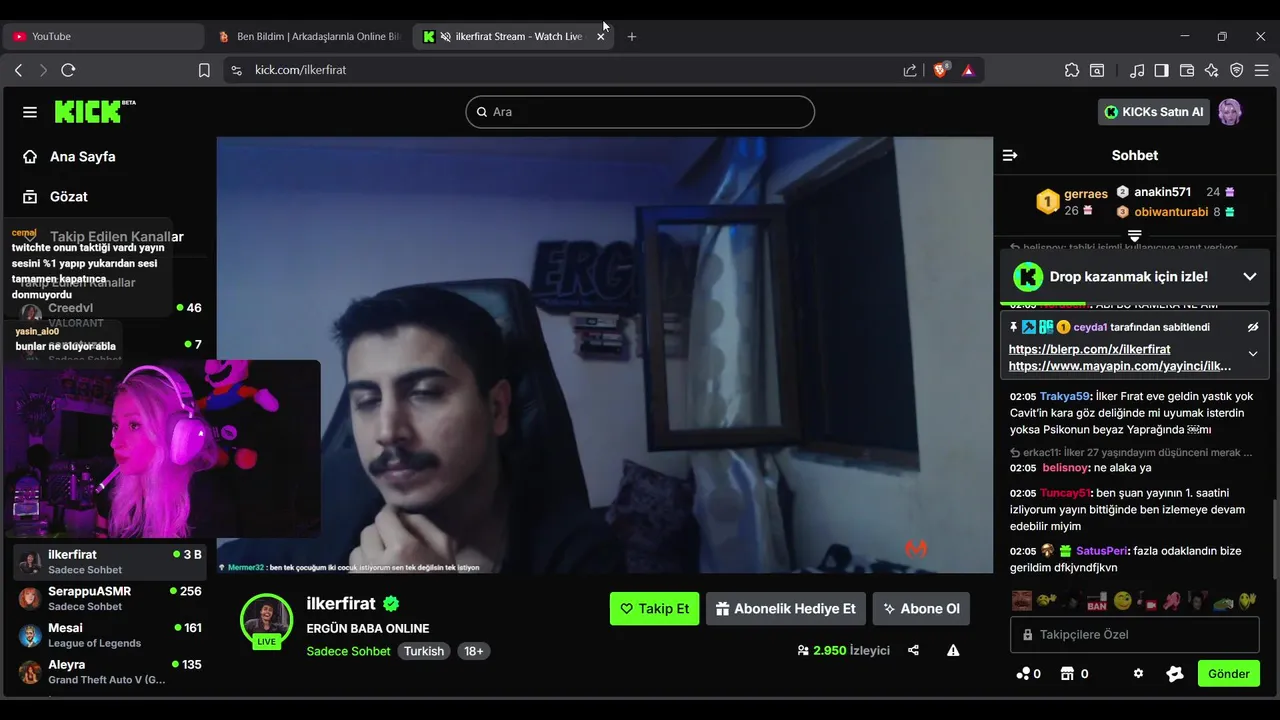Open the Brave Wallet icon
The height and width of the screenshot is (720, 1280).
1187,70
